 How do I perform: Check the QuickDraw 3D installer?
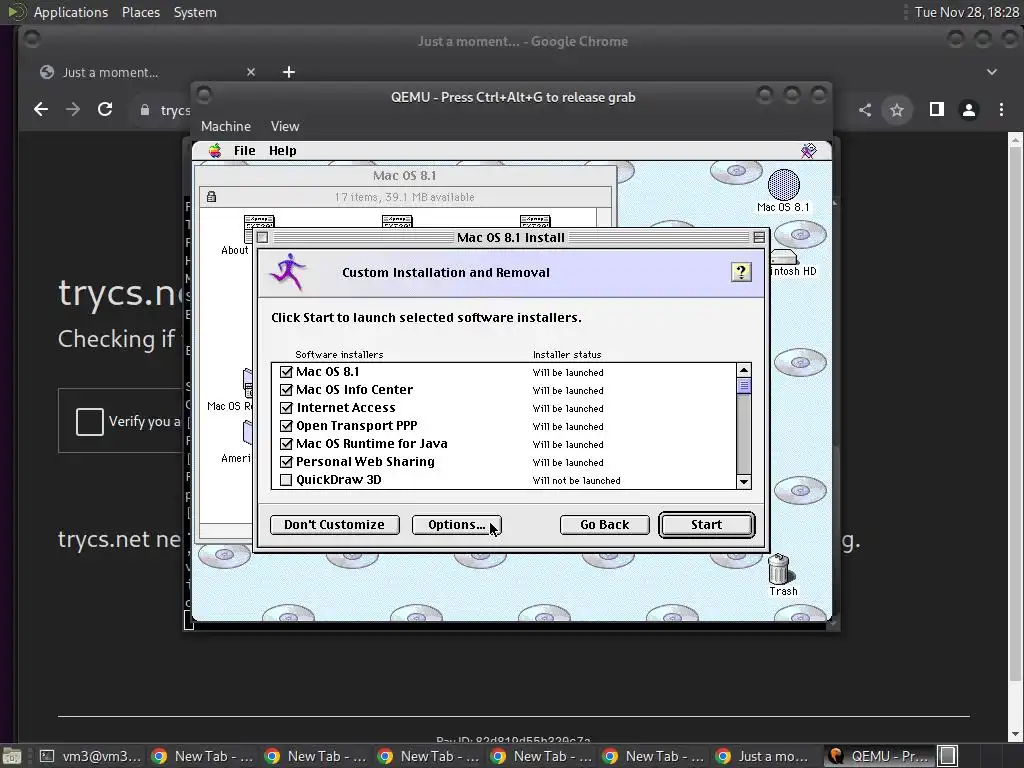tap(286, 480)
